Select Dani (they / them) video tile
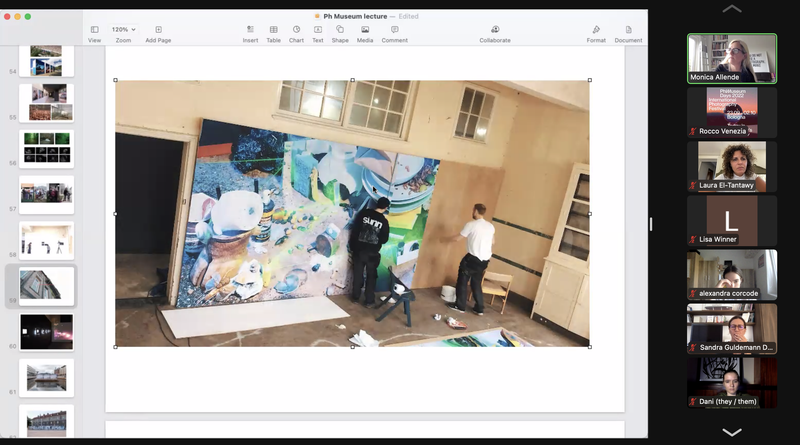The width and height of the screenshot is (800, 445). [732, 383]
